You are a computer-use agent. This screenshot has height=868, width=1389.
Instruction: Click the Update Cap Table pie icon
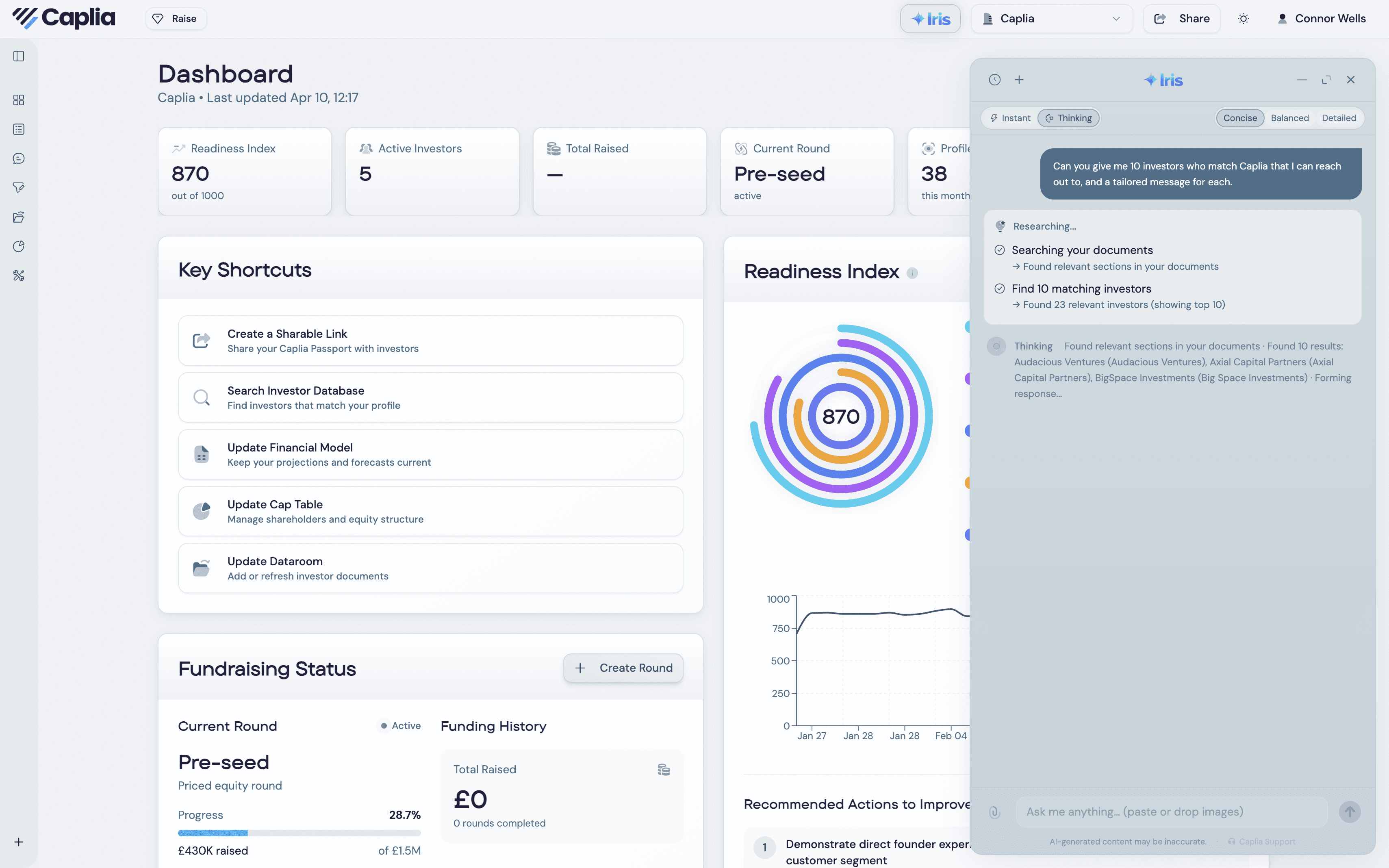pyautogui.click(x=202, y=511)
